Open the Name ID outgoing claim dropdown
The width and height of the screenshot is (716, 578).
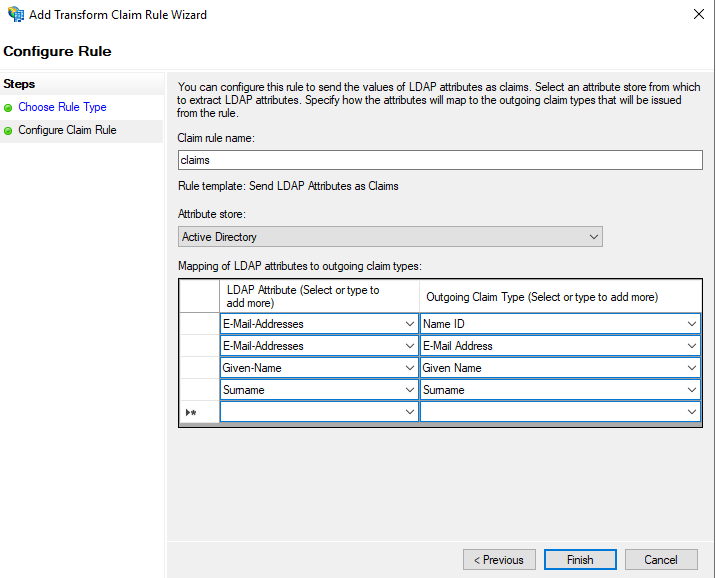(x=691, y=324)
